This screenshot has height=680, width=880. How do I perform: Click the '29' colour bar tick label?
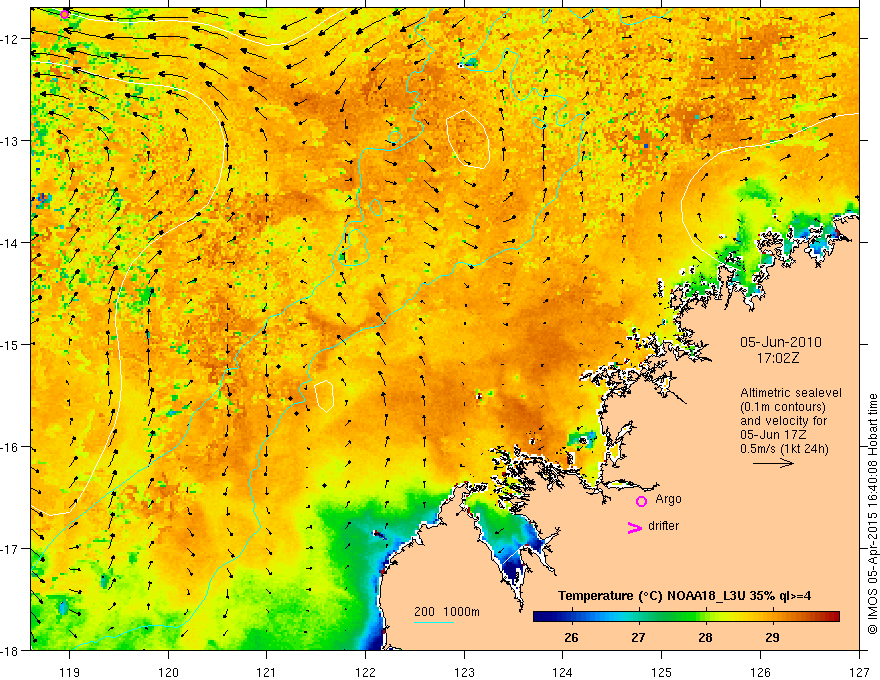(x=772, y=638)
